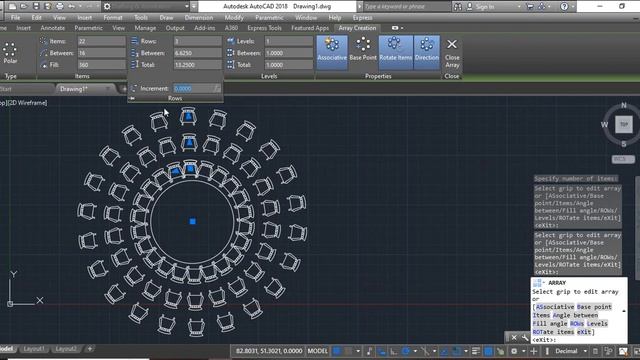
Task: Click the Open file icon in Quick Access toolbar
Action: tap(24, 6)
